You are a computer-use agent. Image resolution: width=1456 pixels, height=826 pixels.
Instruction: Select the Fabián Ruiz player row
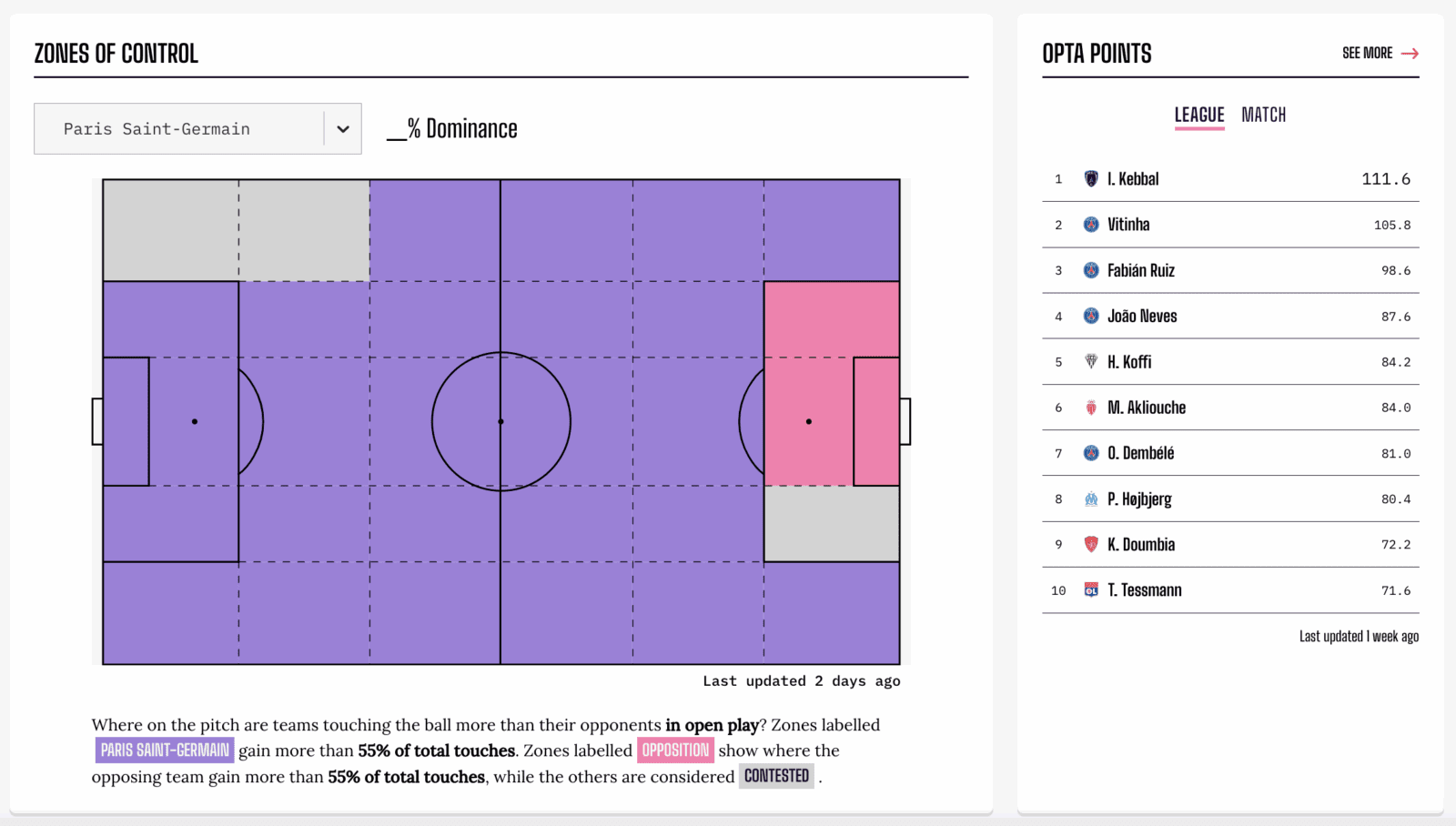tap(1230, 270)
